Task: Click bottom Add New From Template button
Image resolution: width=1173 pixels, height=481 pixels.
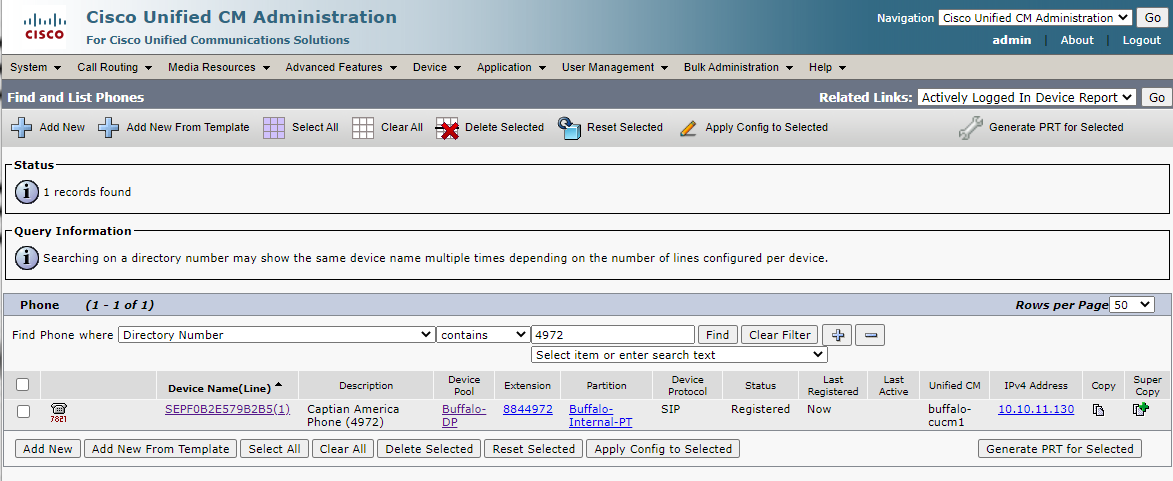Action: [x=161, y=449]
